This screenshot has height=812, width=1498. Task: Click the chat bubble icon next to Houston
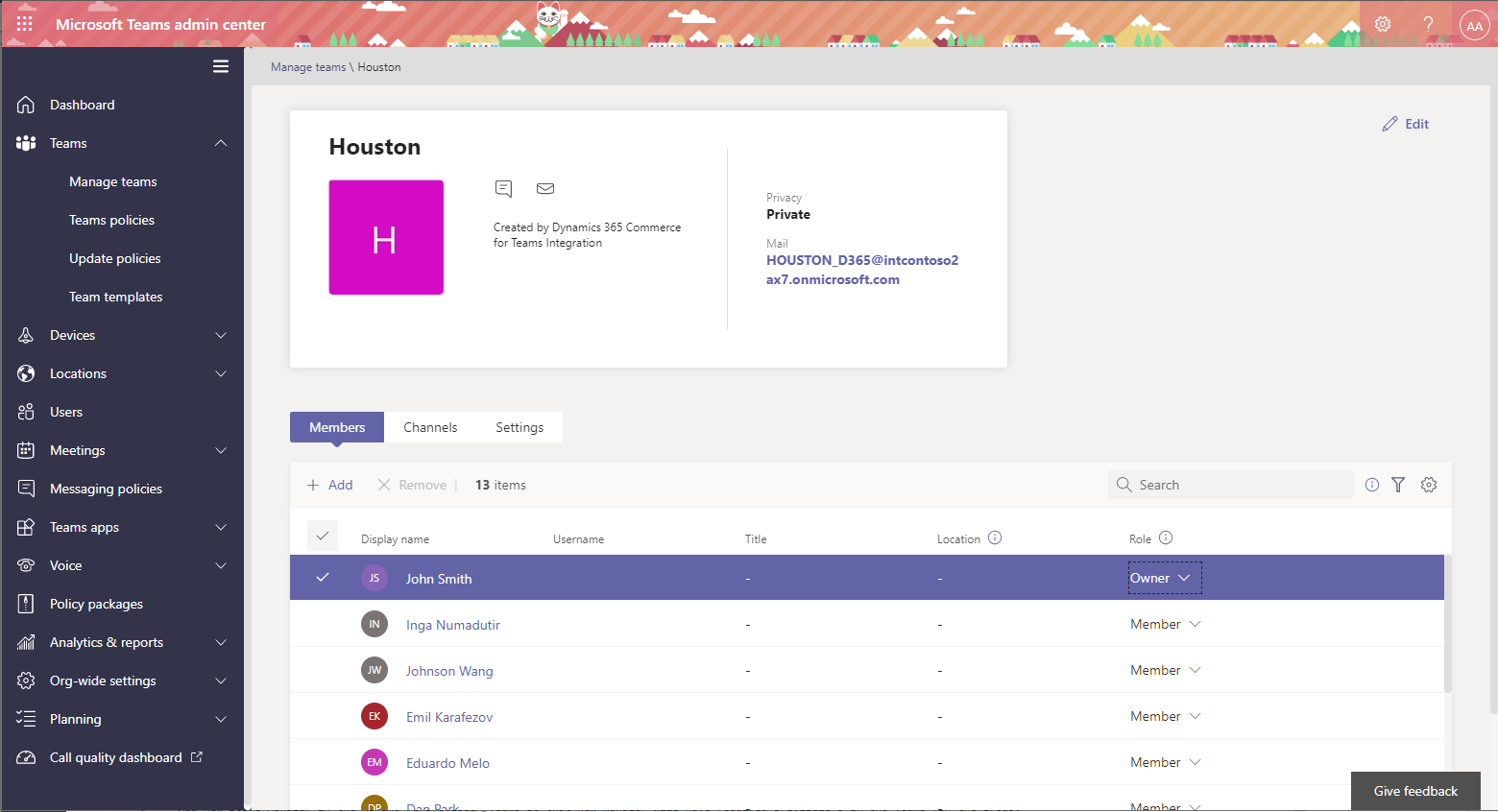tap(503, 188)
